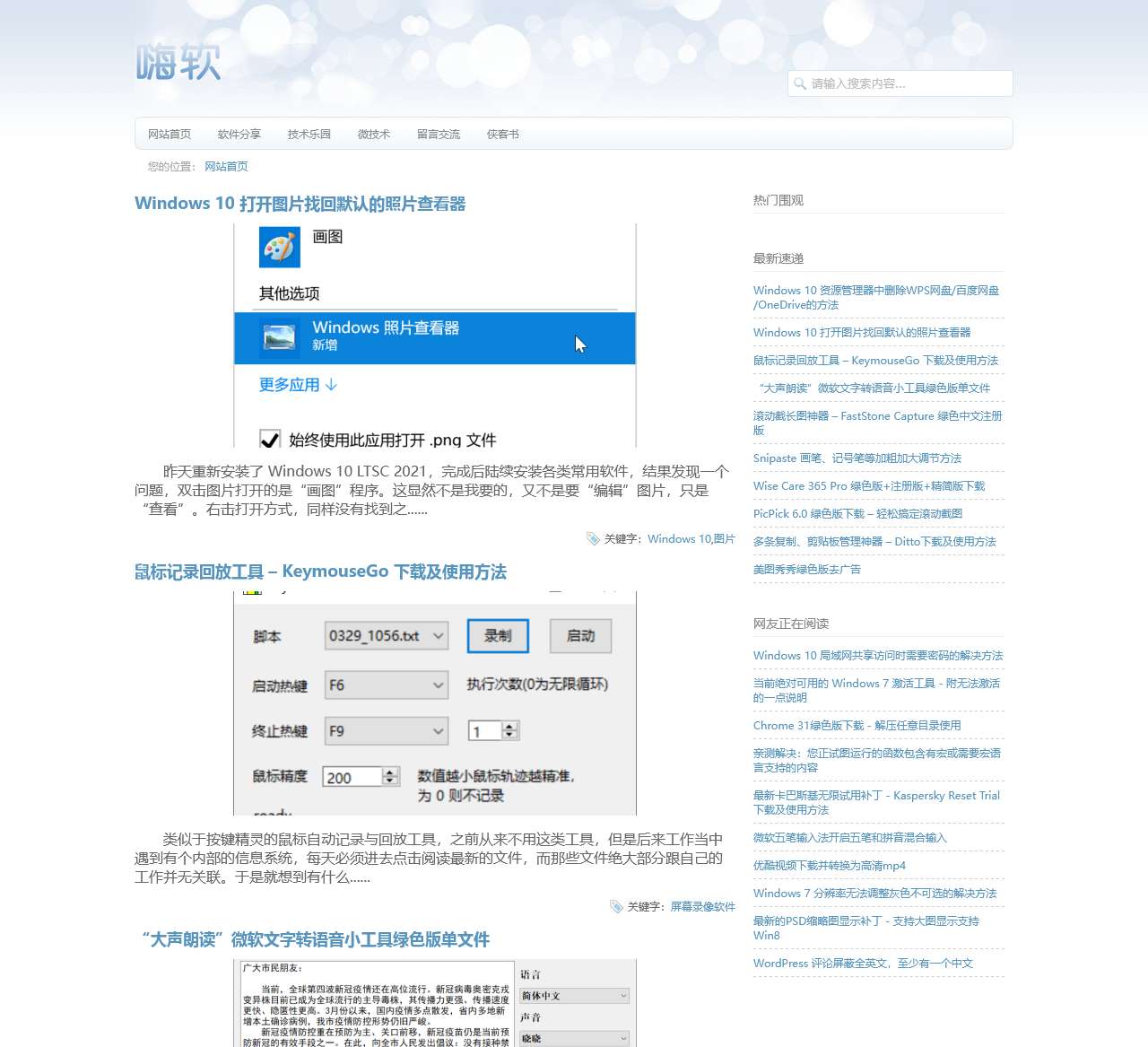
Task: Open the 大声朗读 post title in the main column
Action: (316, 939)
